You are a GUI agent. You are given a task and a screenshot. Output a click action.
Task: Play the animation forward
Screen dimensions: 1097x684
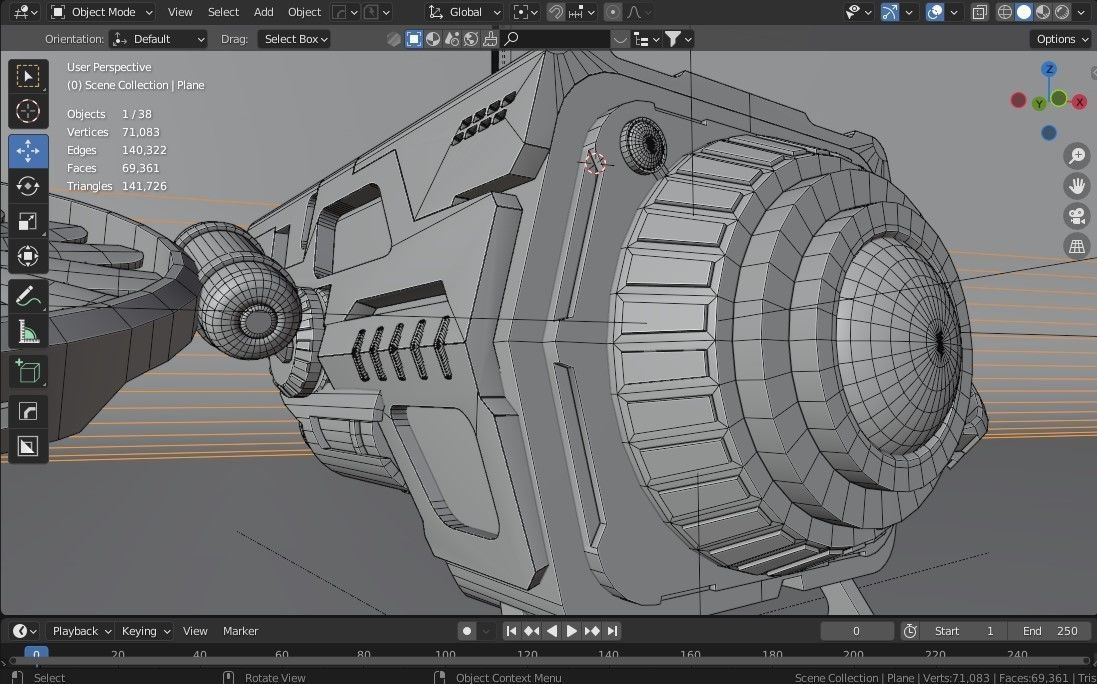(x=572, y=631)
